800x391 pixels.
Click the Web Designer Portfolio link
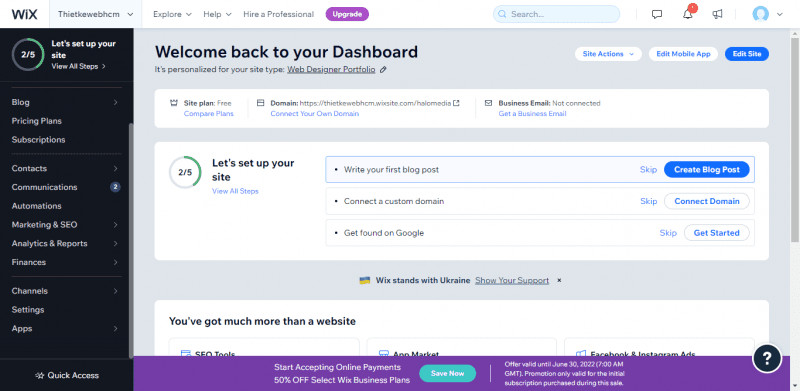tap(331, 70)
